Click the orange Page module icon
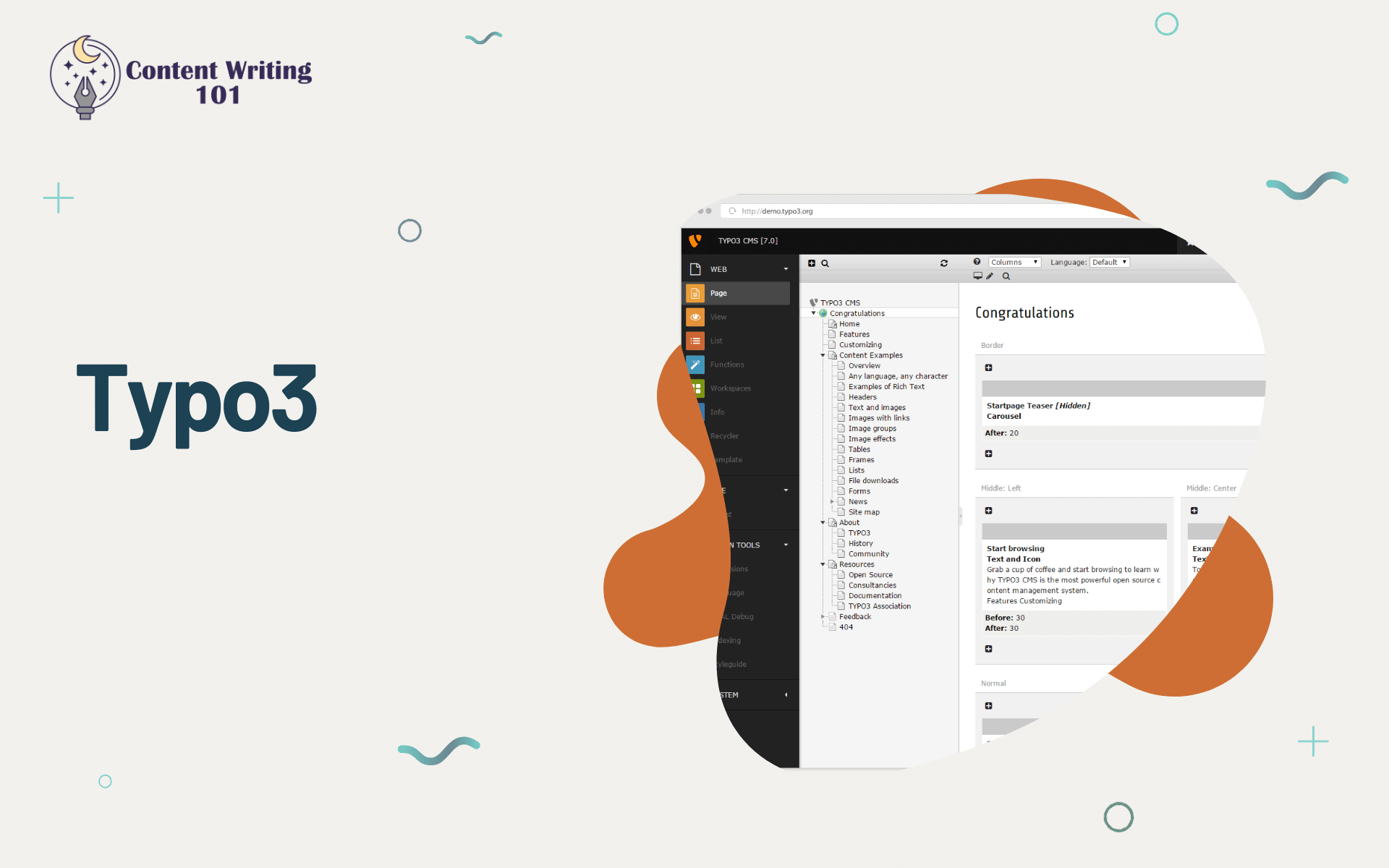The width and height of the screenshot is (1389, 868). click(695, 293)
